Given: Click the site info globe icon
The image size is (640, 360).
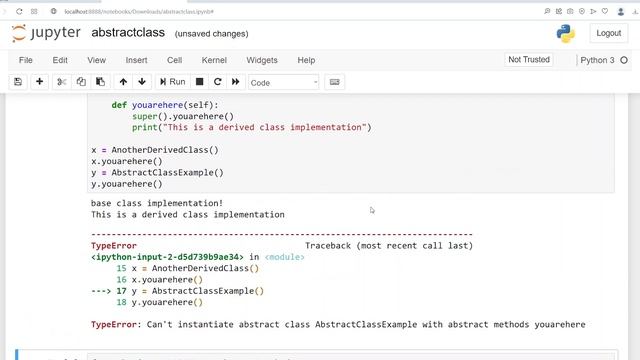Looking at the screenshot, I should click(x=53, y=11).
